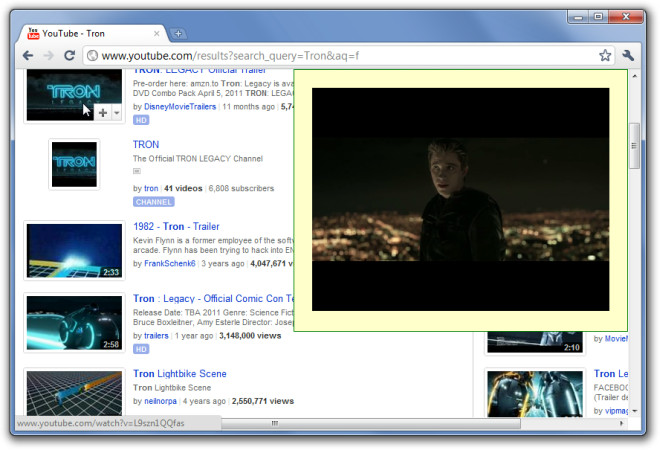Click the light cycle Comic Con thumbnail
This screenshot has height=450, width=660.
pos(74,323)
